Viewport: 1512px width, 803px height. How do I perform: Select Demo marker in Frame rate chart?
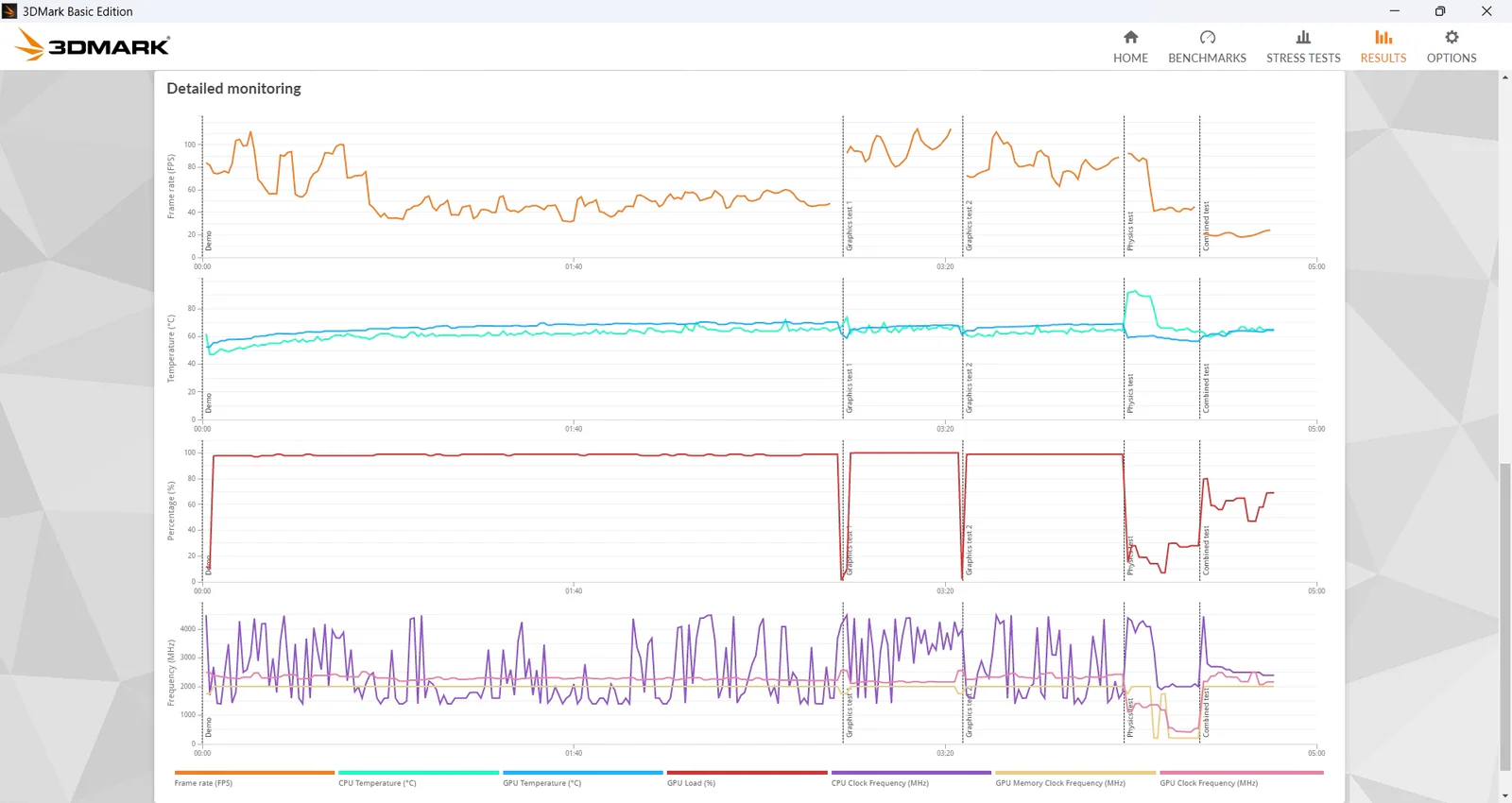click(208, 241)
